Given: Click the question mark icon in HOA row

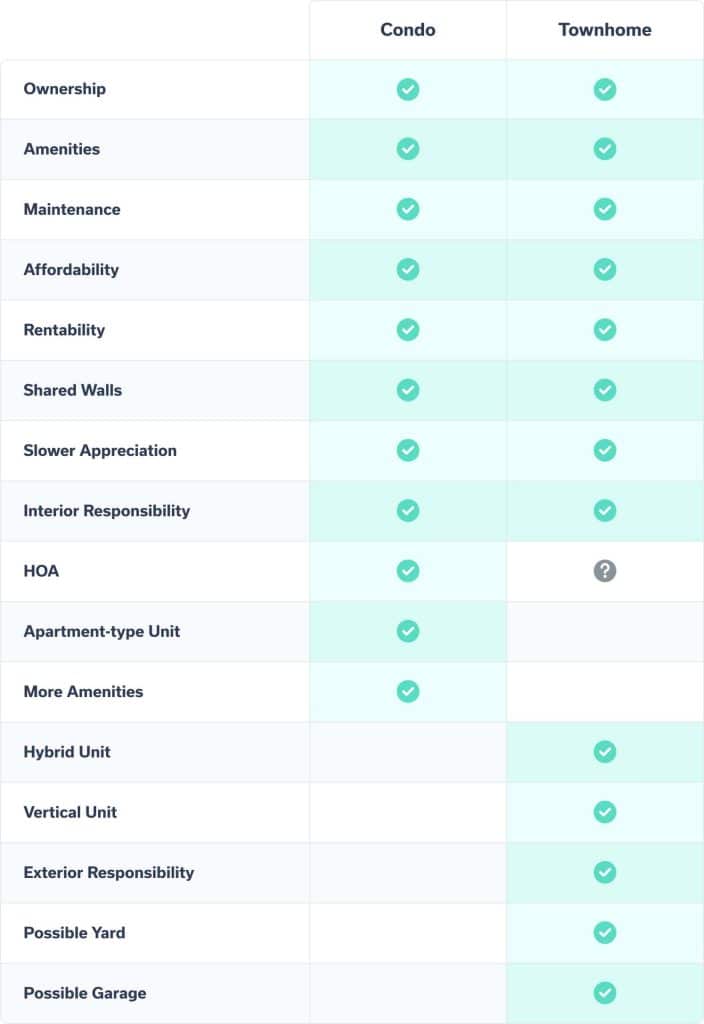Looking at the screenshot, I should 605,571.
